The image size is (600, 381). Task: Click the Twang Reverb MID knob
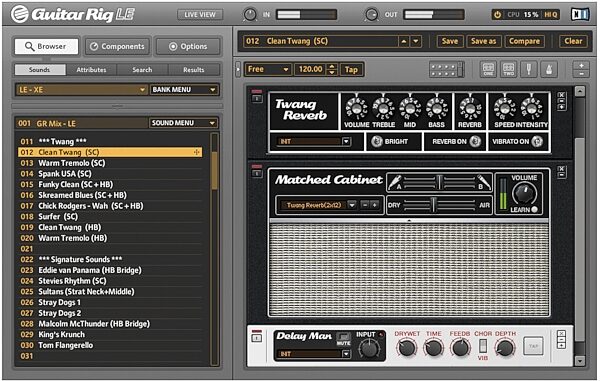(410, 108)
